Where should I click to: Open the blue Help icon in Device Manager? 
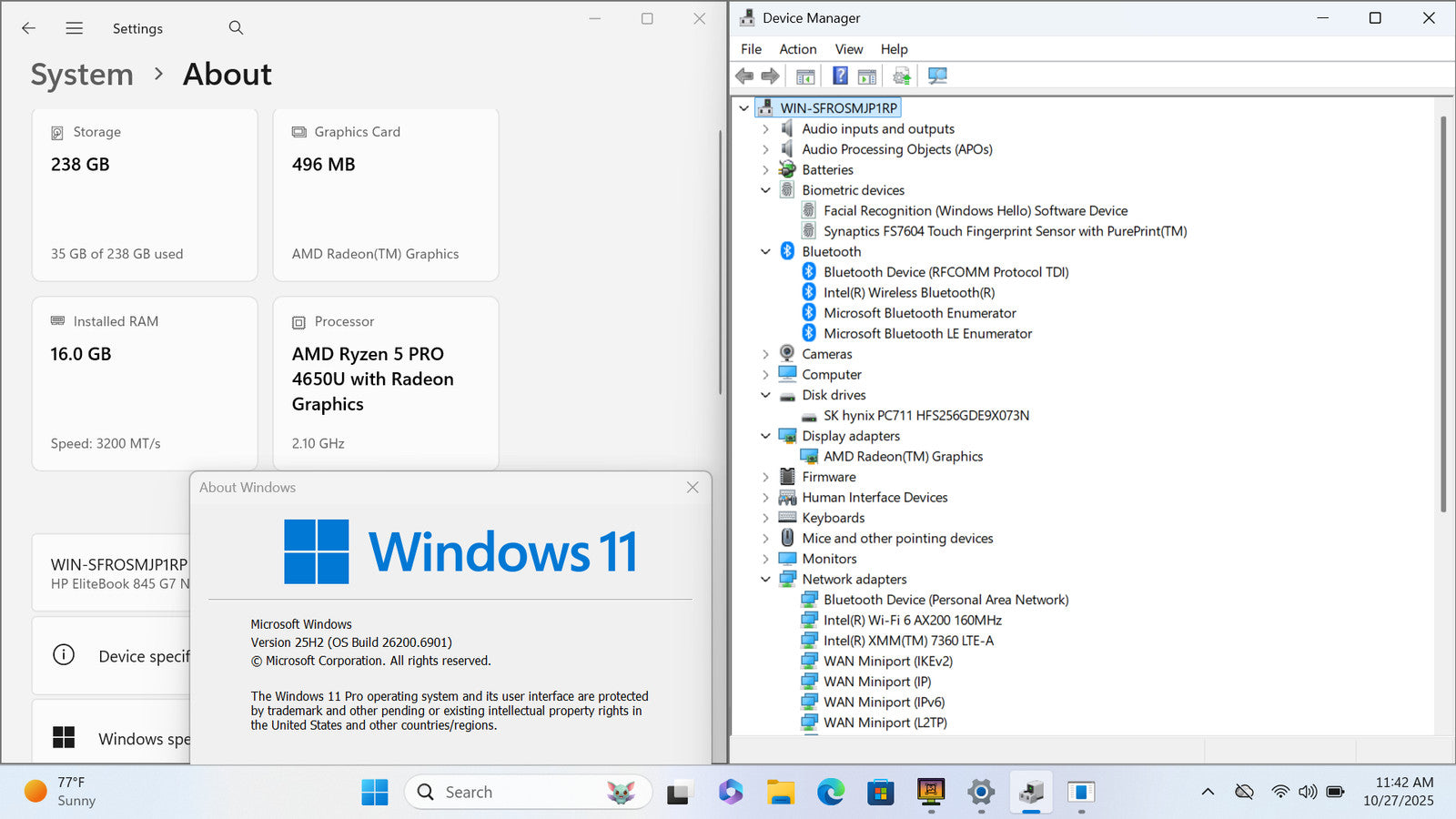tap(840, 76)
